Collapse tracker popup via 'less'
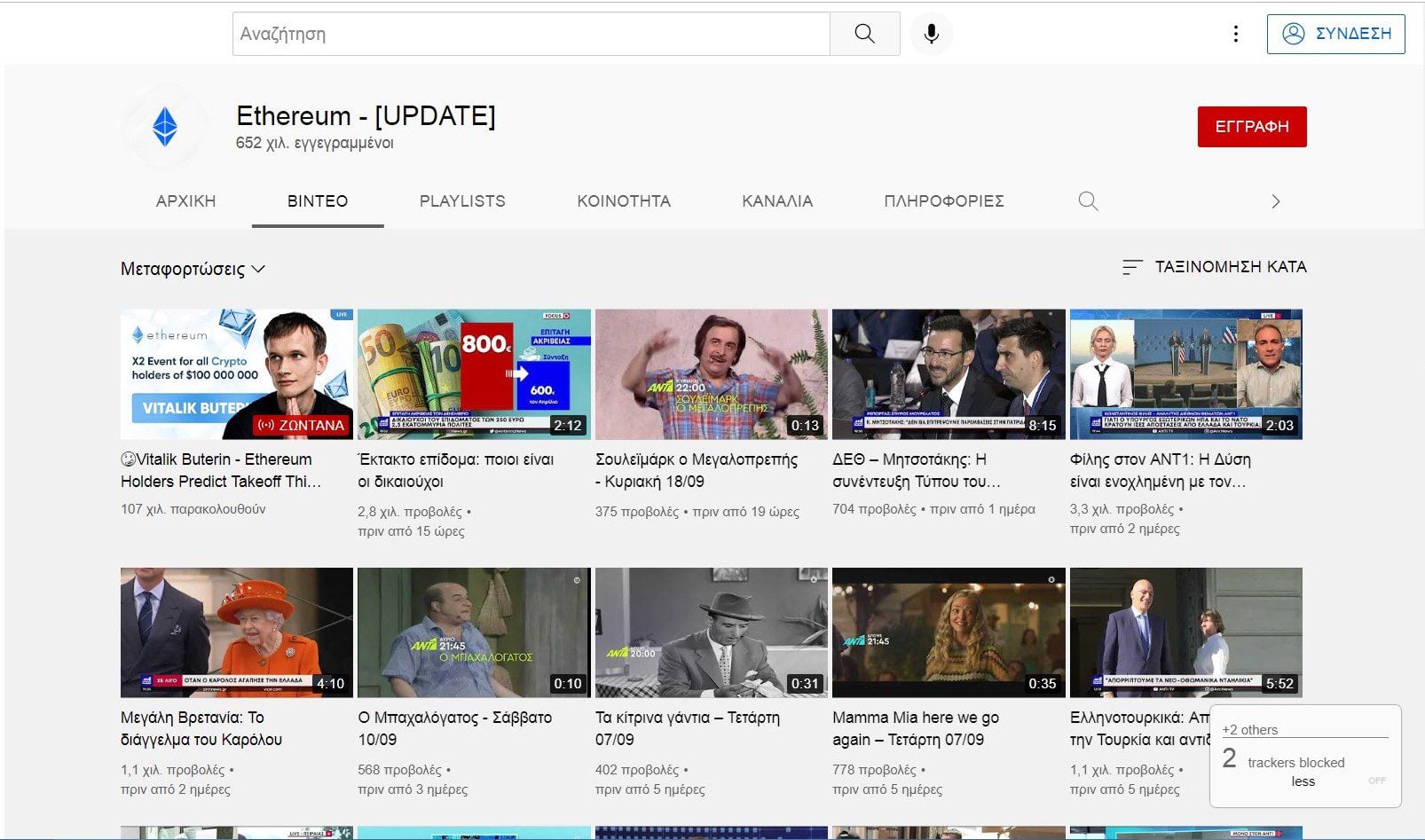The image size is (1425, 840). 1303,781
